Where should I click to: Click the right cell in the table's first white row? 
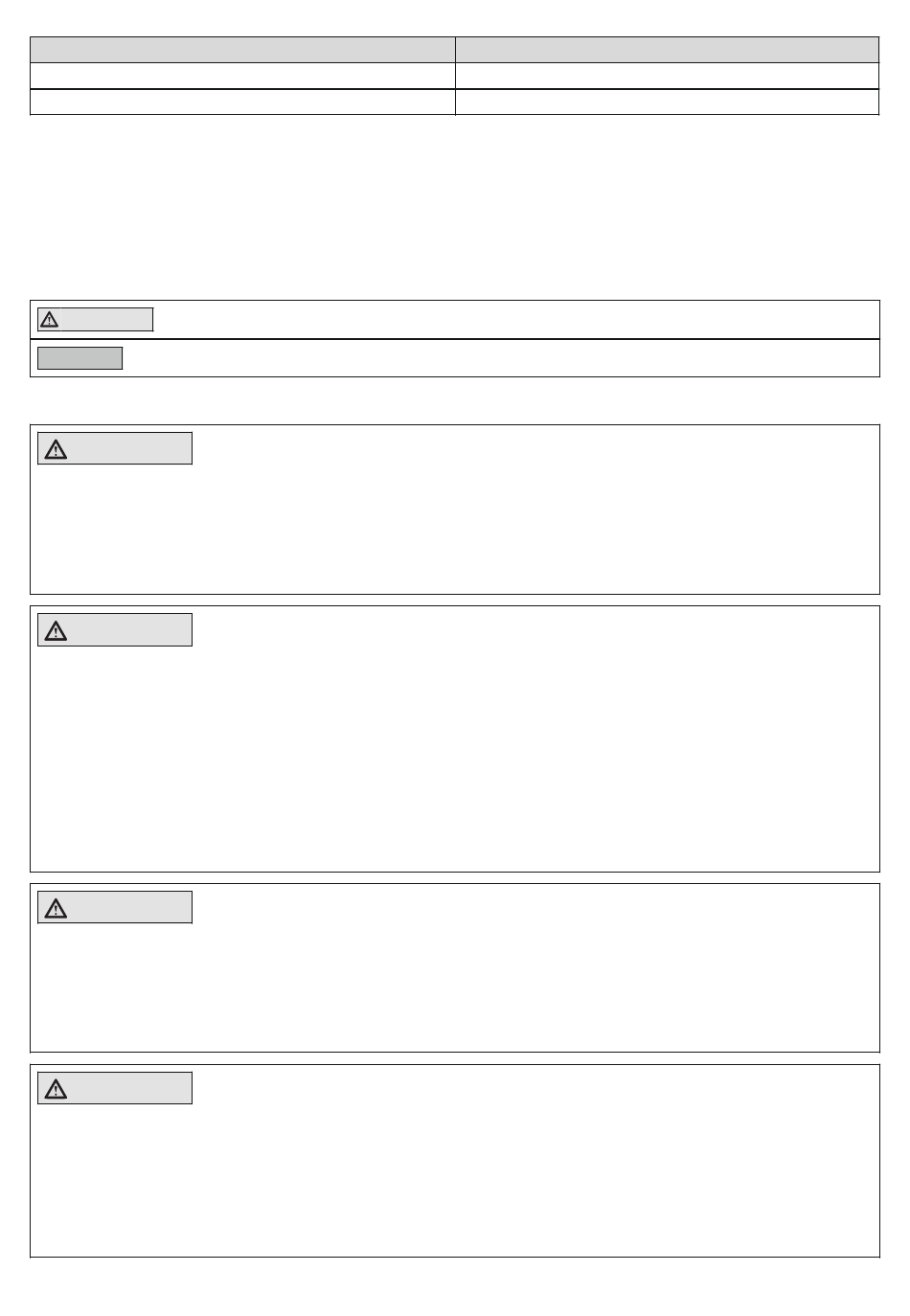667,77
